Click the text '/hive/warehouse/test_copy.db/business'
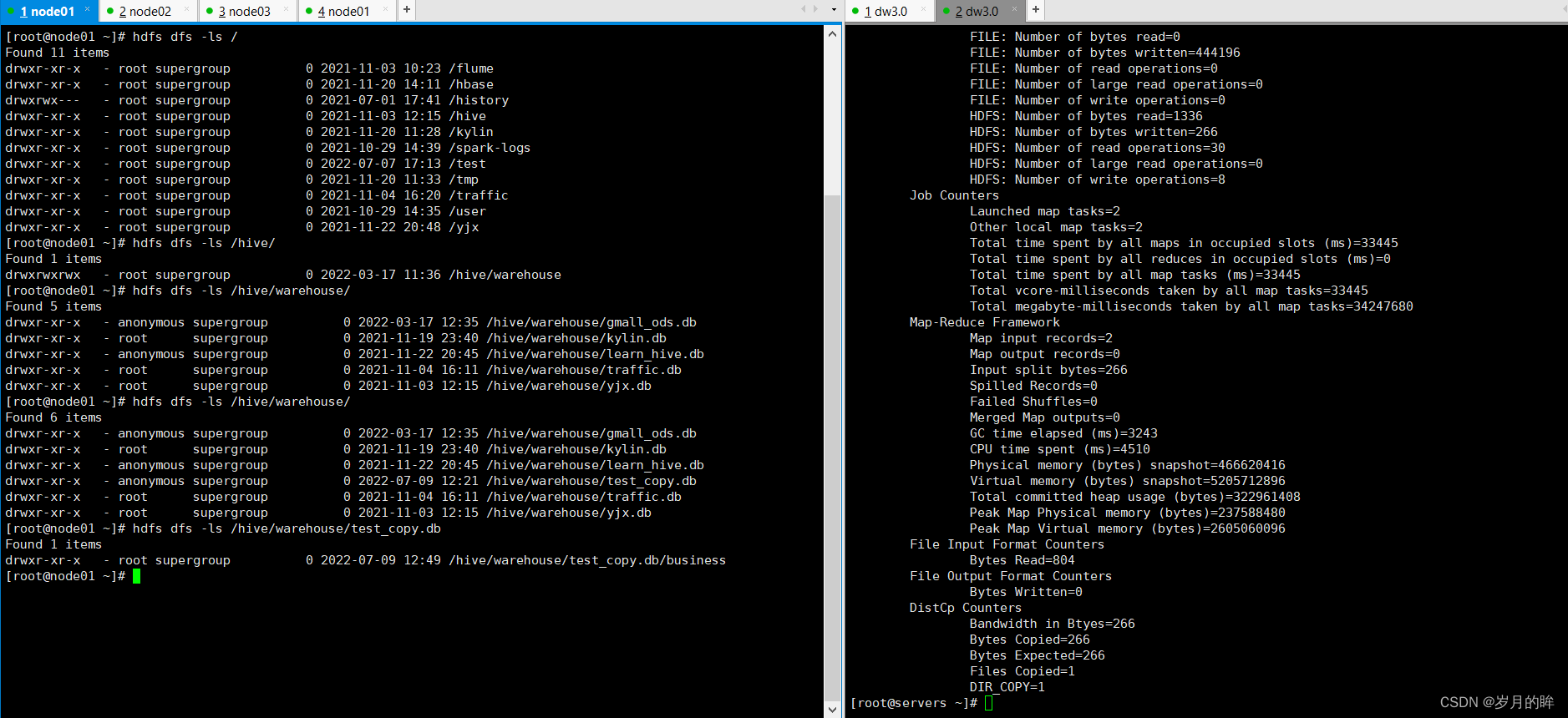1568x718 pixels. pos(587,560)
